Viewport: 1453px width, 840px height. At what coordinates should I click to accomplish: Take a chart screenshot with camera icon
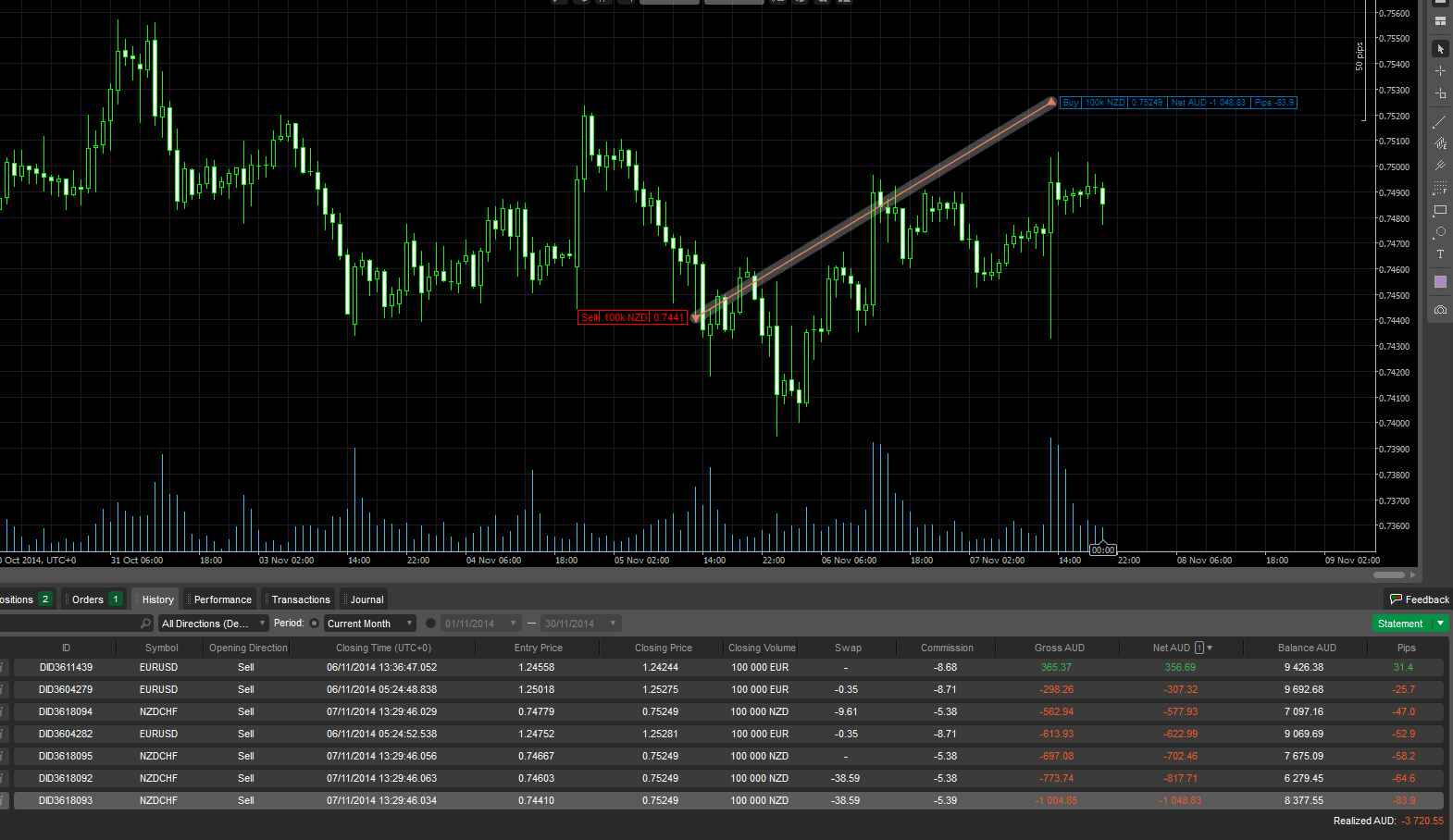coord(1440,310)
